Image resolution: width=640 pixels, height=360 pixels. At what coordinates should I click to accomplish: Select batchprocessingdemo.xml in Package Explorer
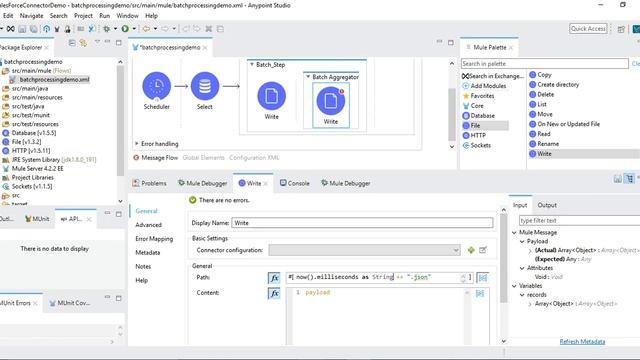click(50, 80)
